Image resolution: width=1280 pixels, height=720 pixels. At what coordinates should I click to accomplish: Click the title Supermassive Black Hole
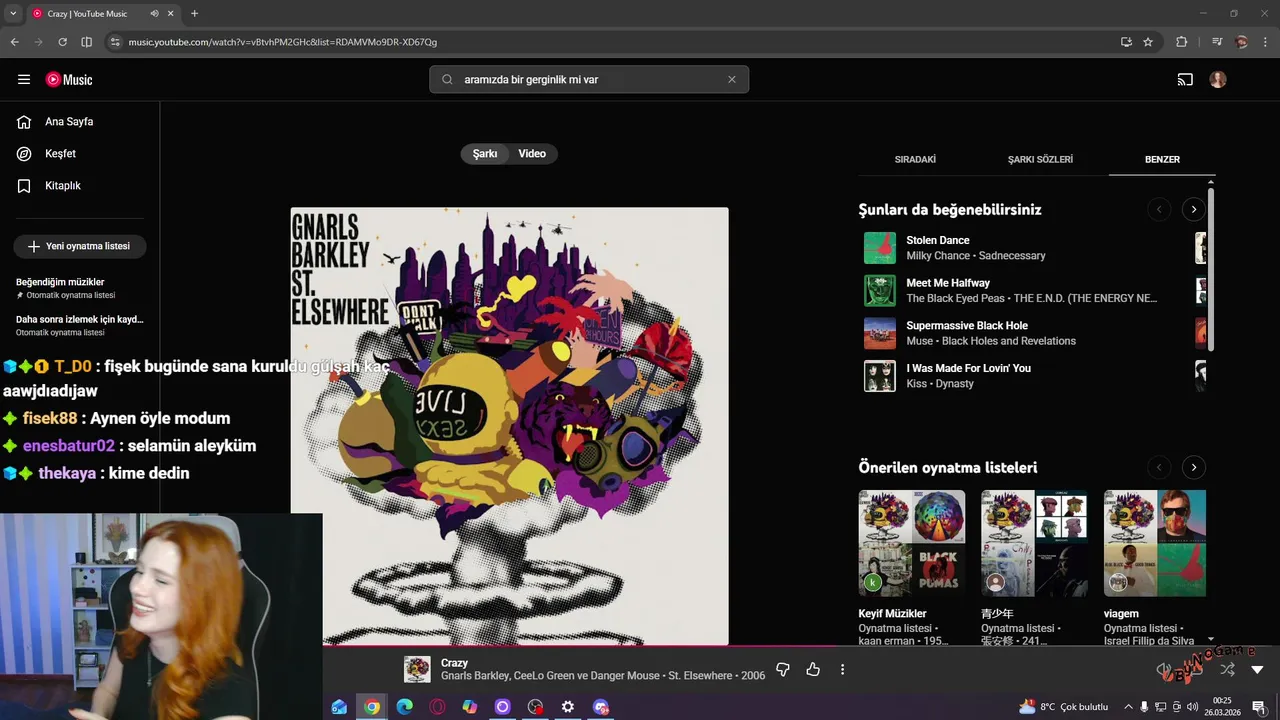pos(967,326)
